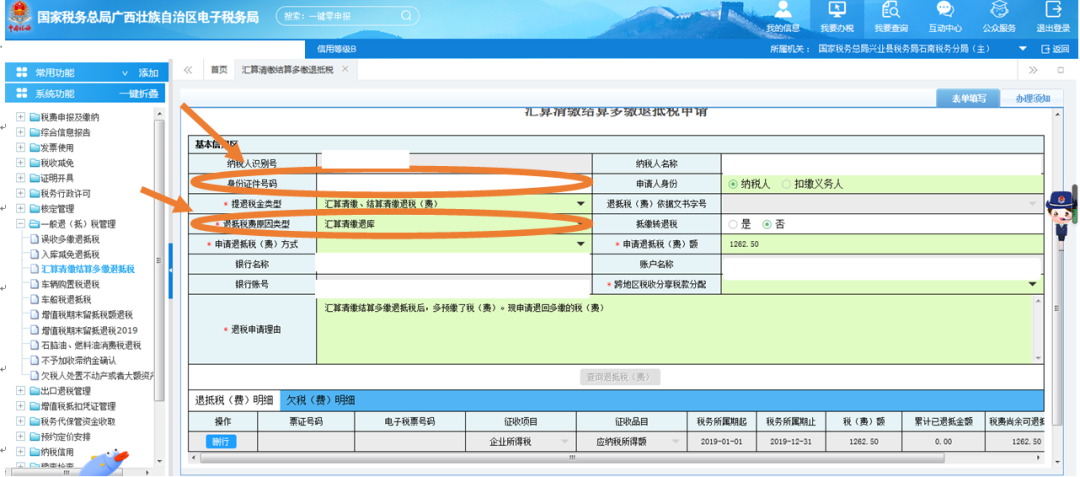Open the 申请退抵税（费）方式 dropdown
This screenshot has width=1080, height=477.
pyautogui.click(x=580, y=244)
